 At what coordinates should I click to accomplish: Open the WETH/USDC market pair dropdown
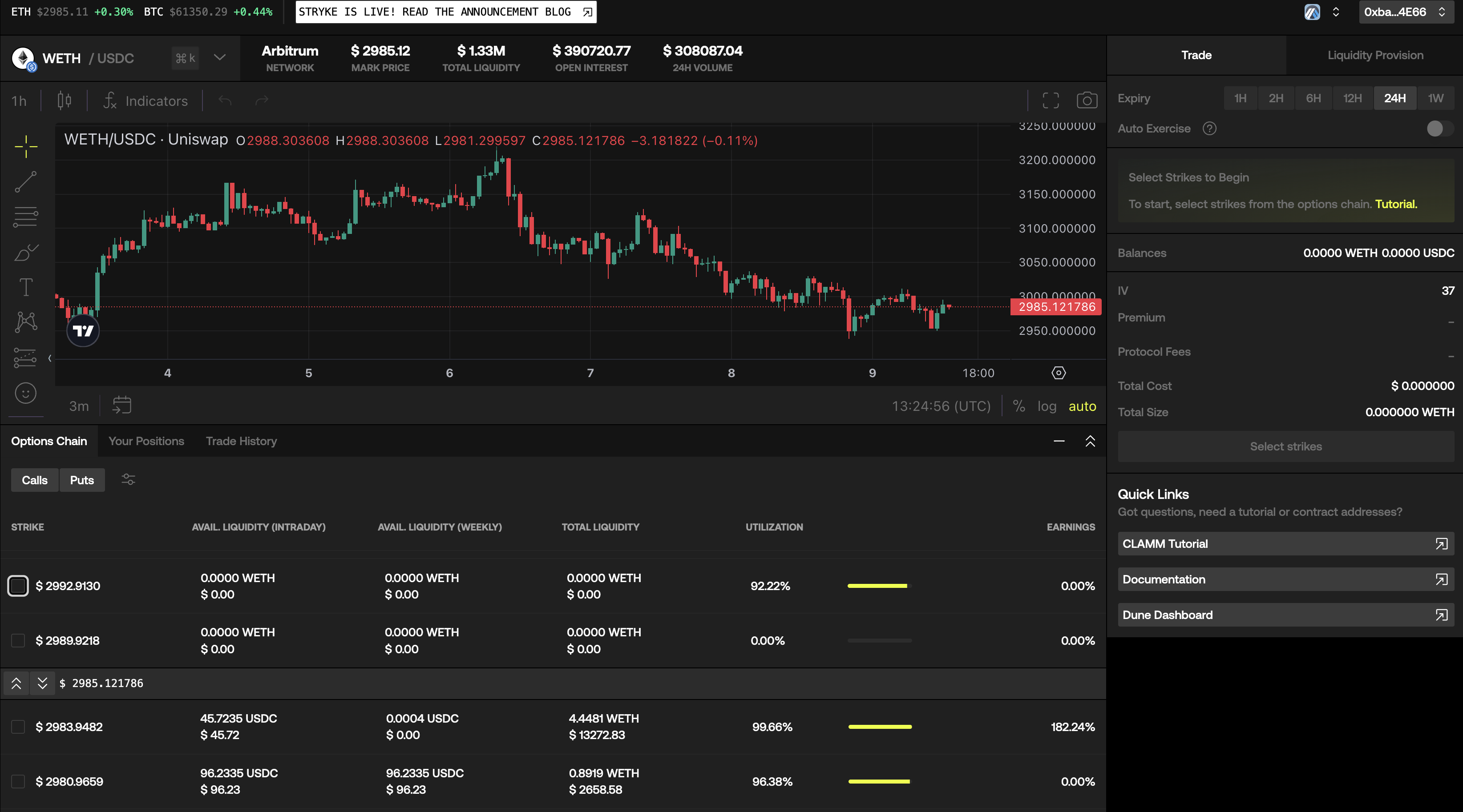click(220, 57)
